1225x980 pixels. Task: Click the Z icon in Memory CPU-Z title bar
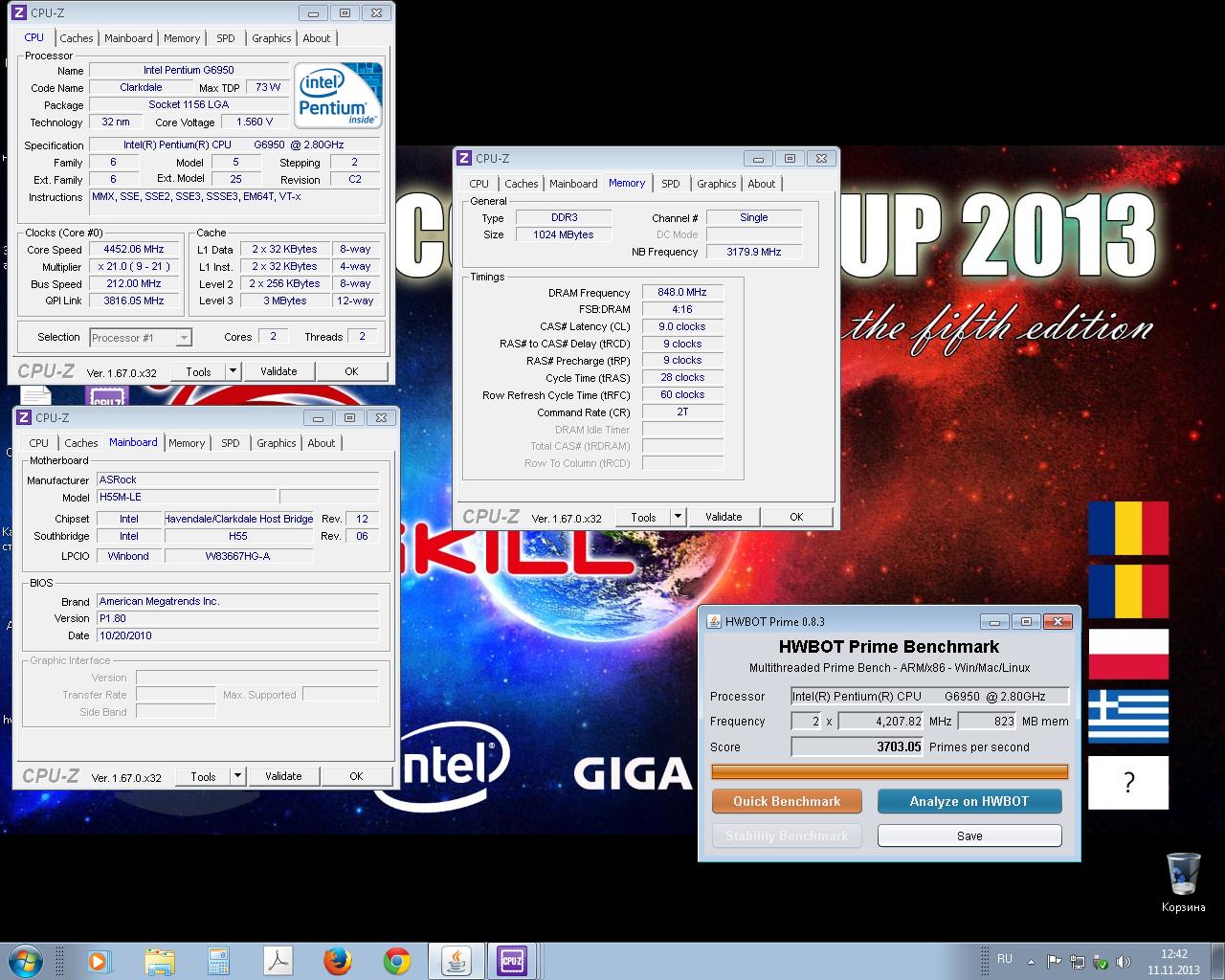coord(464,158)
